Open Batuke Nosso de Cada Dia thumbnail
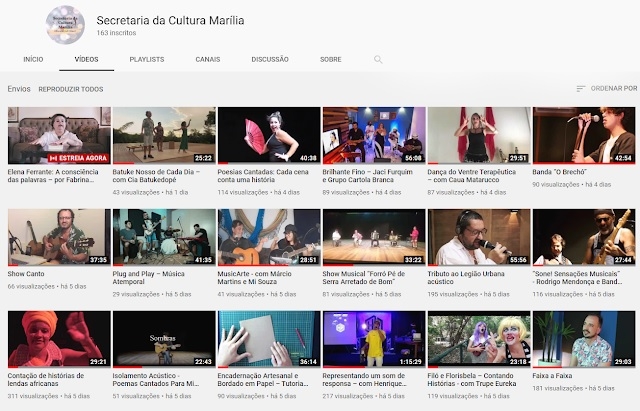This screenshot has width=640, height=411. tap(164, 136)
